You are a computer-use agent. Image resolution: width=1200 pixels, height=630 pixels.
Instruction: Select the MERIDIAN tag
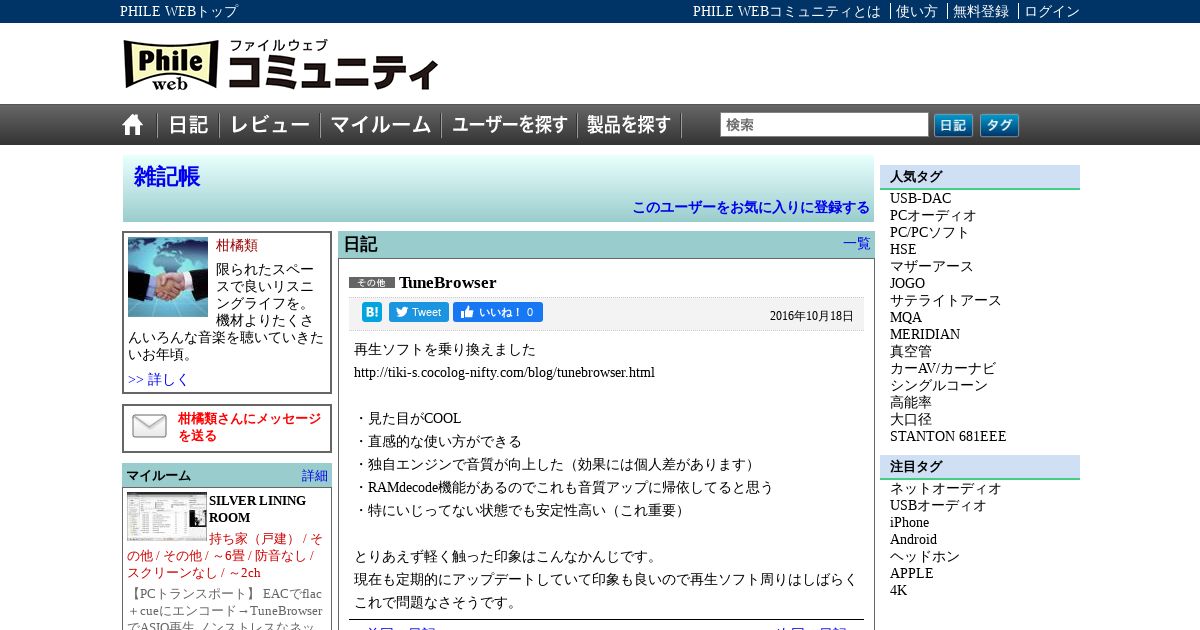(x=925, y=334)
